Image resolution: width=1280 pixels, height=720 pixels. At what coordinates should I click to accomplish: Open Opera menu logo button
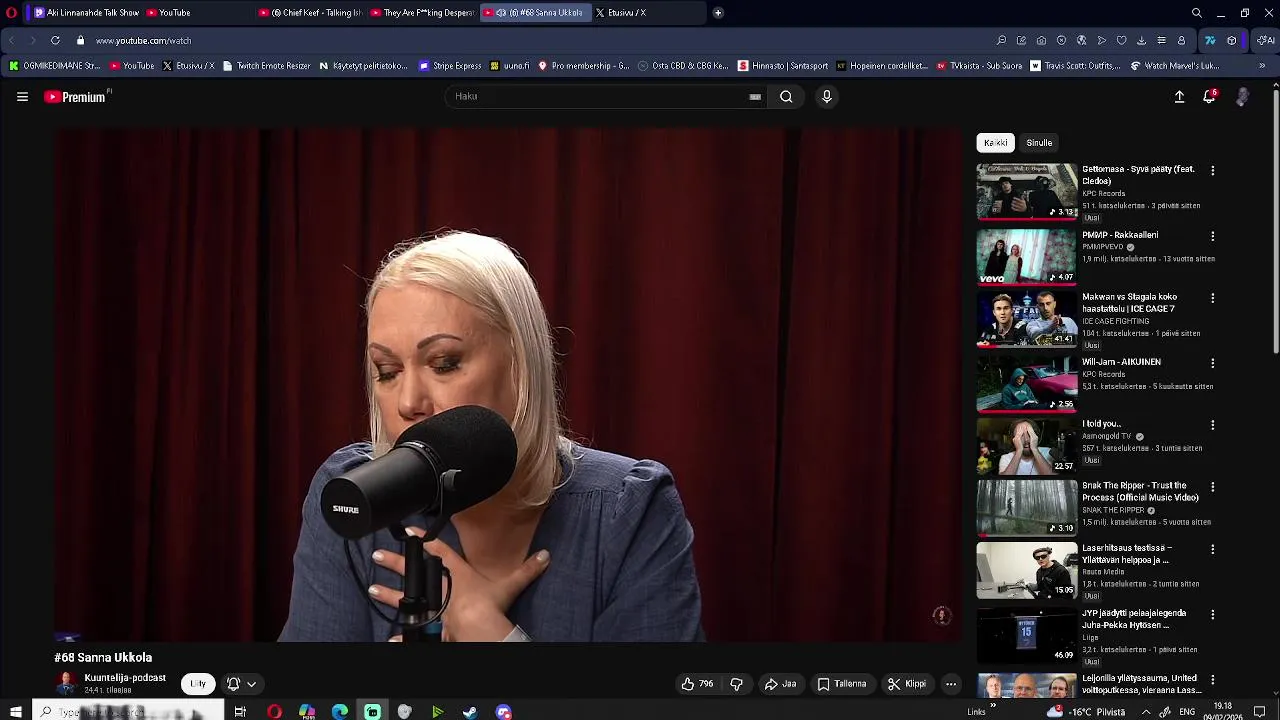11,13
